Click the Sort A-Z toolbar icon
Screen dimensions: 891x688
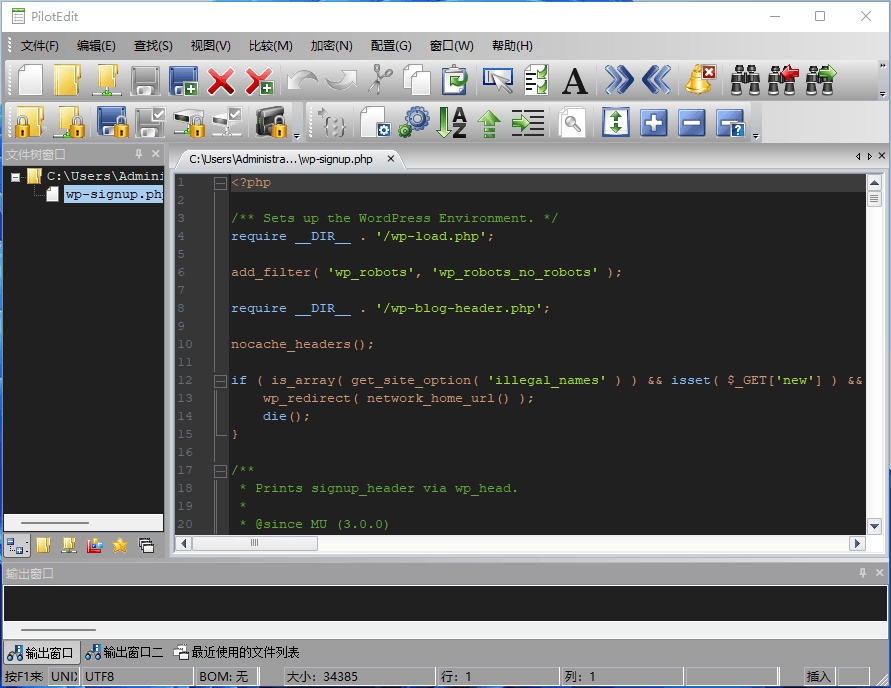452,122
